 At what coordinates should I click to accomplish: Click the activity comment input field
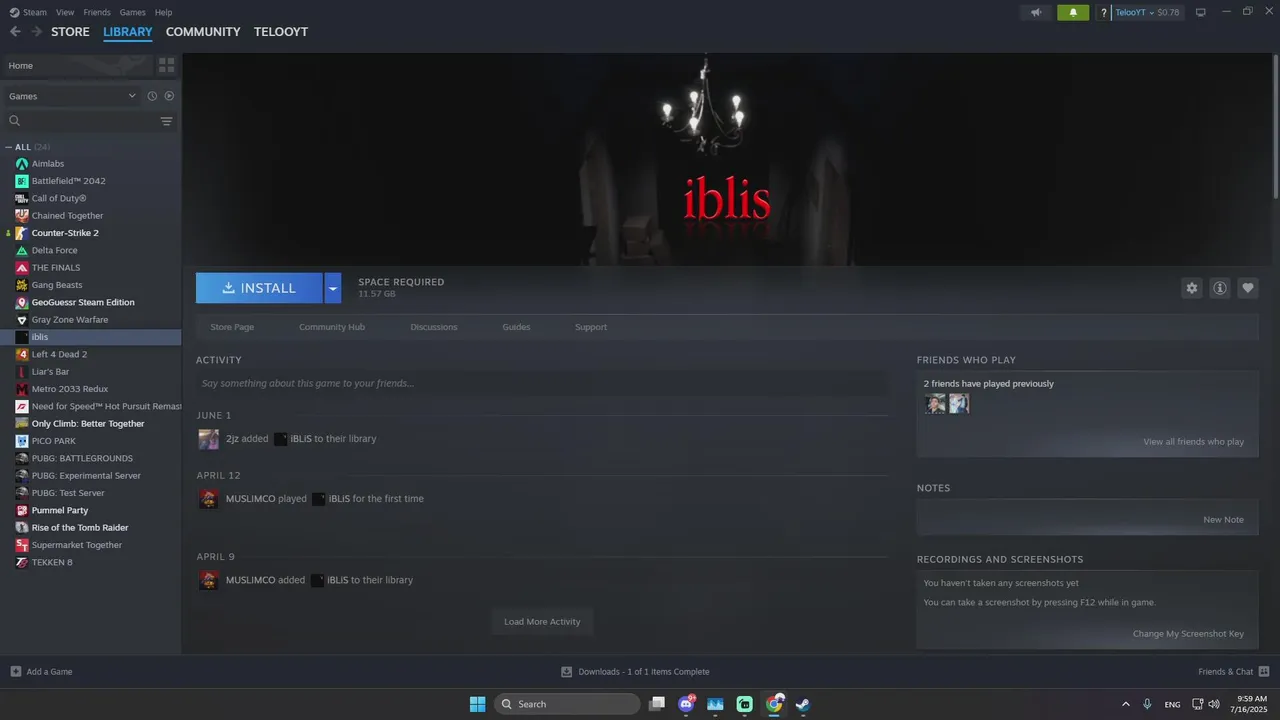pyautogui.click(x=541, y=383)
